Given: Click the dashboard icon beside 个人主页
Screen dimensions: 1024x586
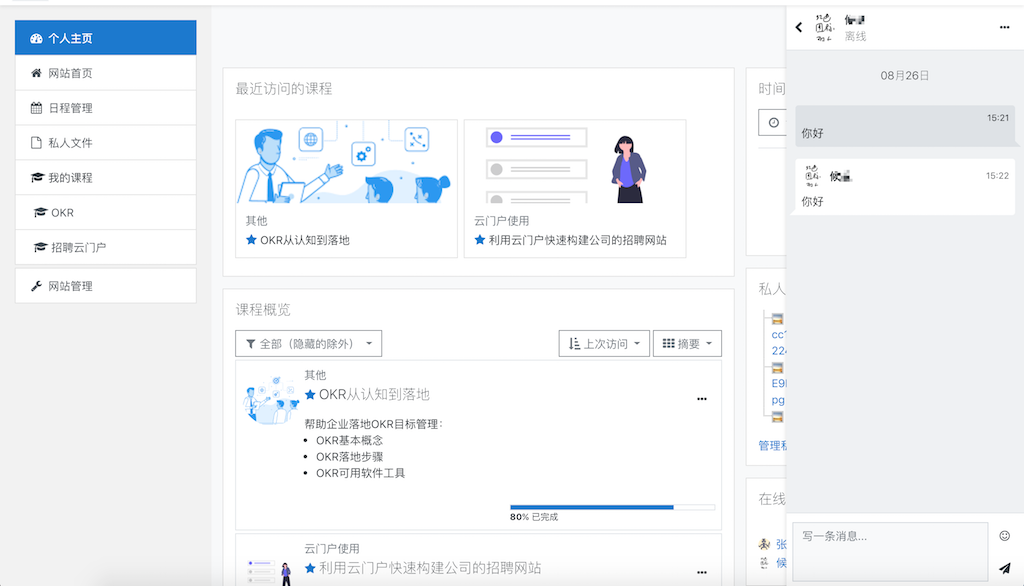Looking at the screenshot, I should click(37, 39).
